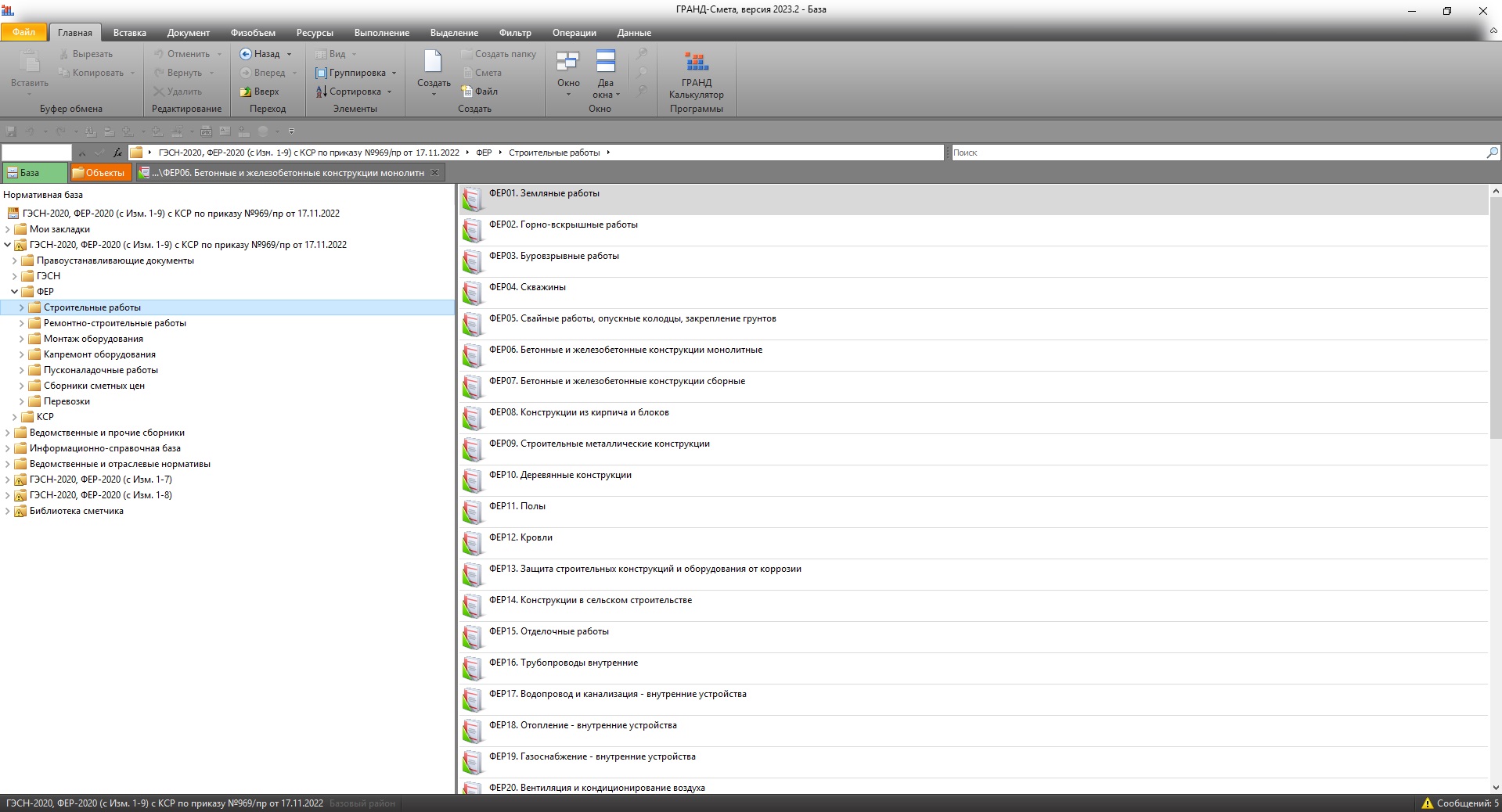The width and height of the screenshot is (1502, 812).
Task: Click the formula bar cell input
Action: pos(37,153)
